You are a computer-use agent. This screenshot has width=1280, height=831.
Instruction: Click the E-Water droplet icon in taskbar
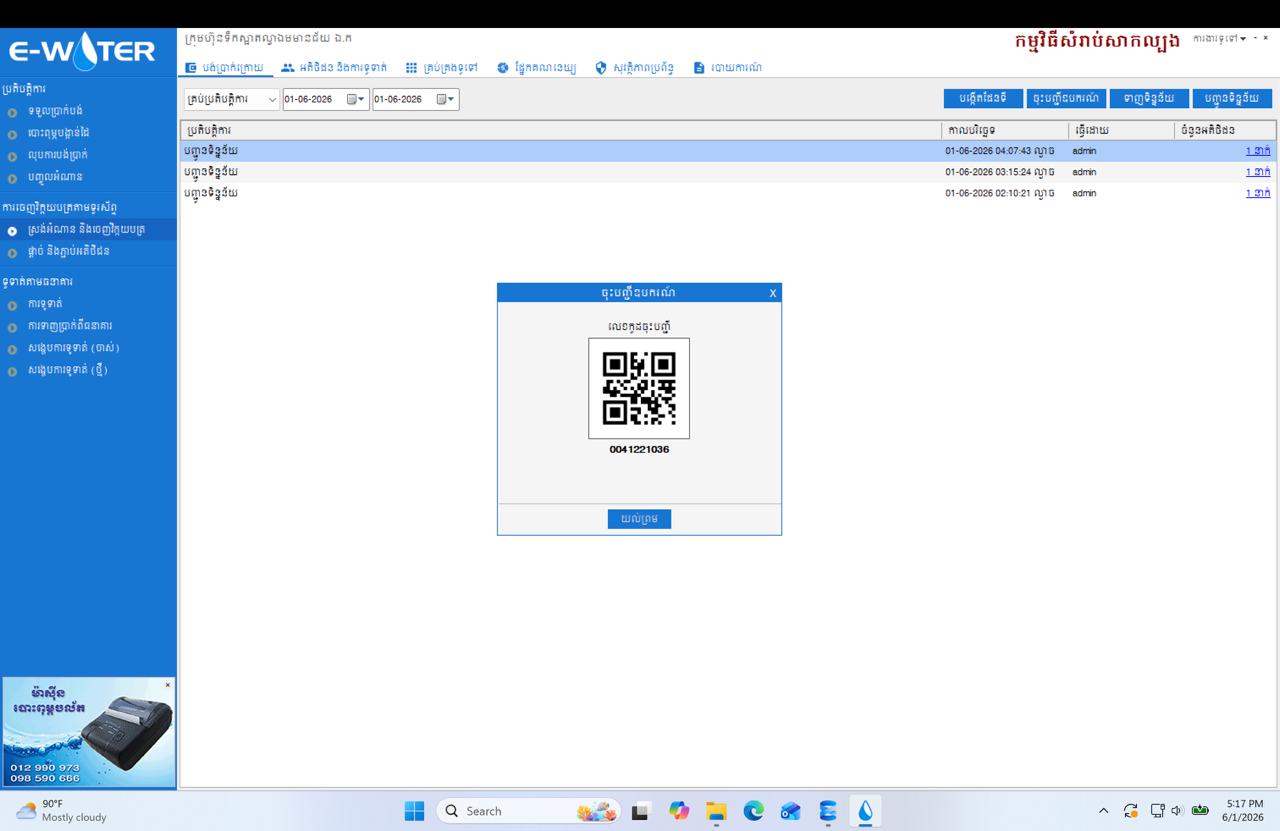[865, 811]
